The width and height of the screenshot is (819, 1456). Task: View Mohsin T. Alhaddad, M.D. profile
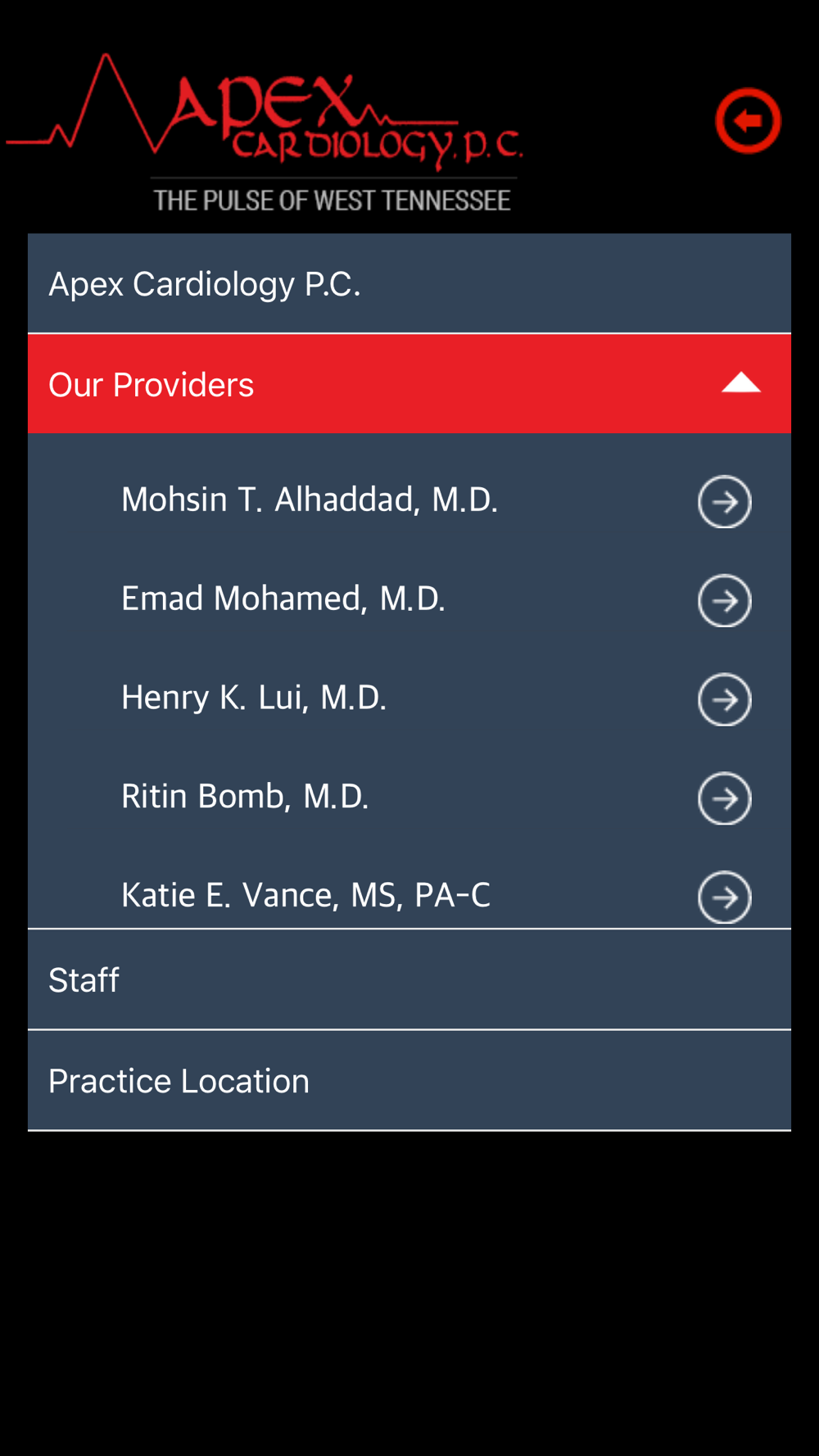[x=310, y=500]
